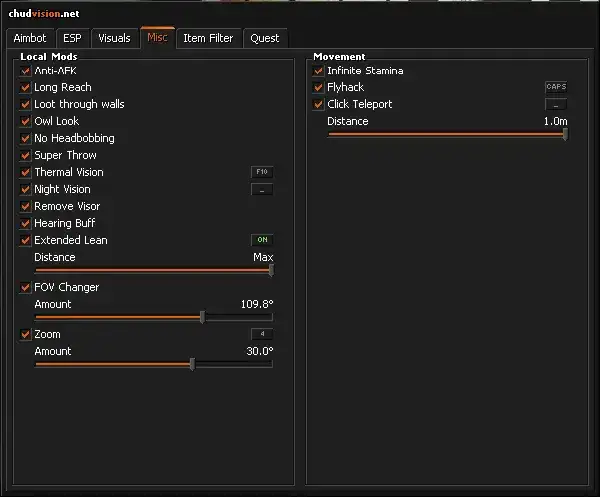Screen dimensions: 600x497
Task: Click the FOV Changer Amount slider
Action: pos(152,317)
